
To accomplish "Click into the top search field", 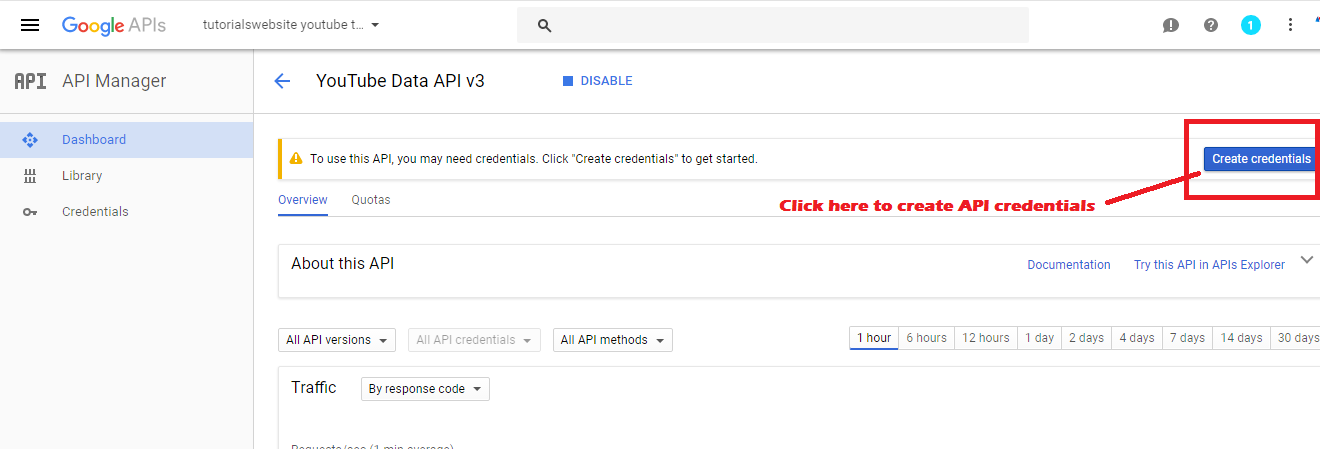I will (772, 25).
